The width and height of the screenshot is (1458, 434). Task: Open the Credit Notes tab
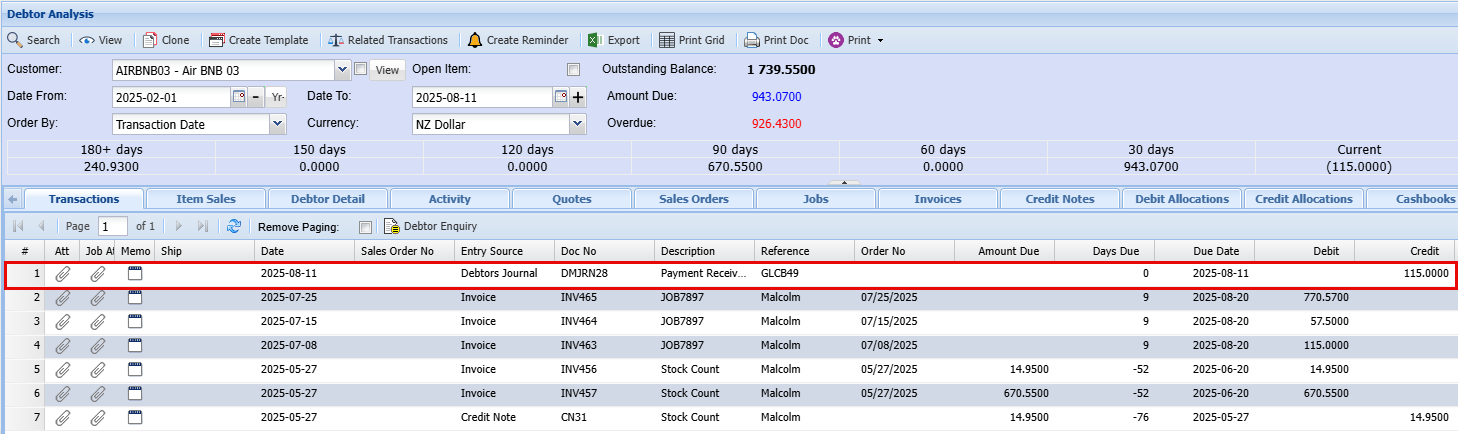pos(1060,199)
